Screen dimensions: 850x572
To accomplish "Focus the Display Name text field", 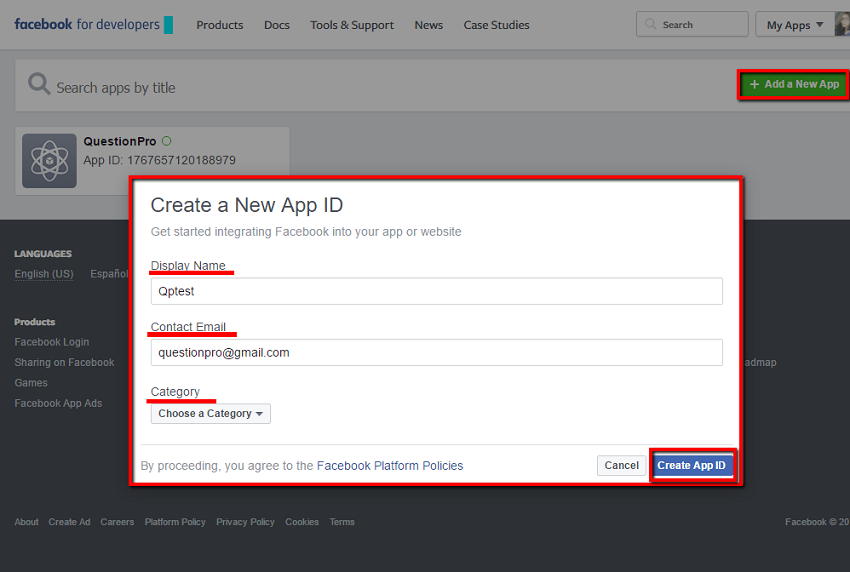I will (x=436, y=291).
